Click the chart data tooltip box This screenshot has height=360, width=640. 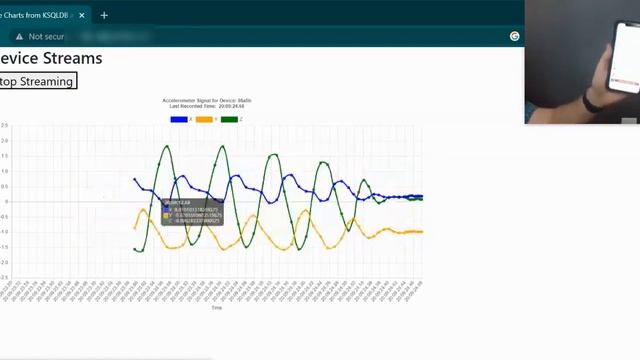[192, 212]
